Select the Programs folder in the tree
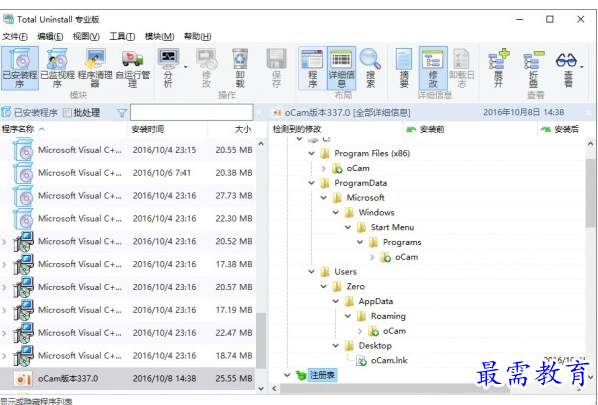Image resolution: width=598 pixels, height=405 pixels. [x=402, y=242]
